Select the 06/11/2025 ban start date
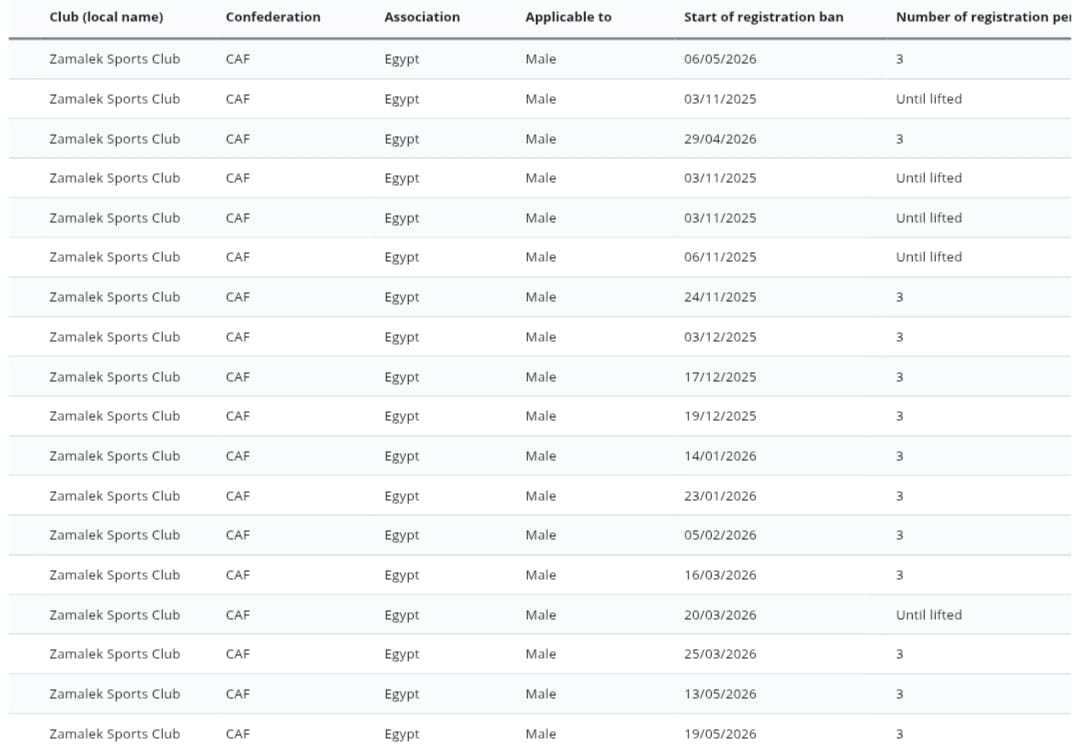This screenshot has height=747, width=1079. click(x=720, y=257)
